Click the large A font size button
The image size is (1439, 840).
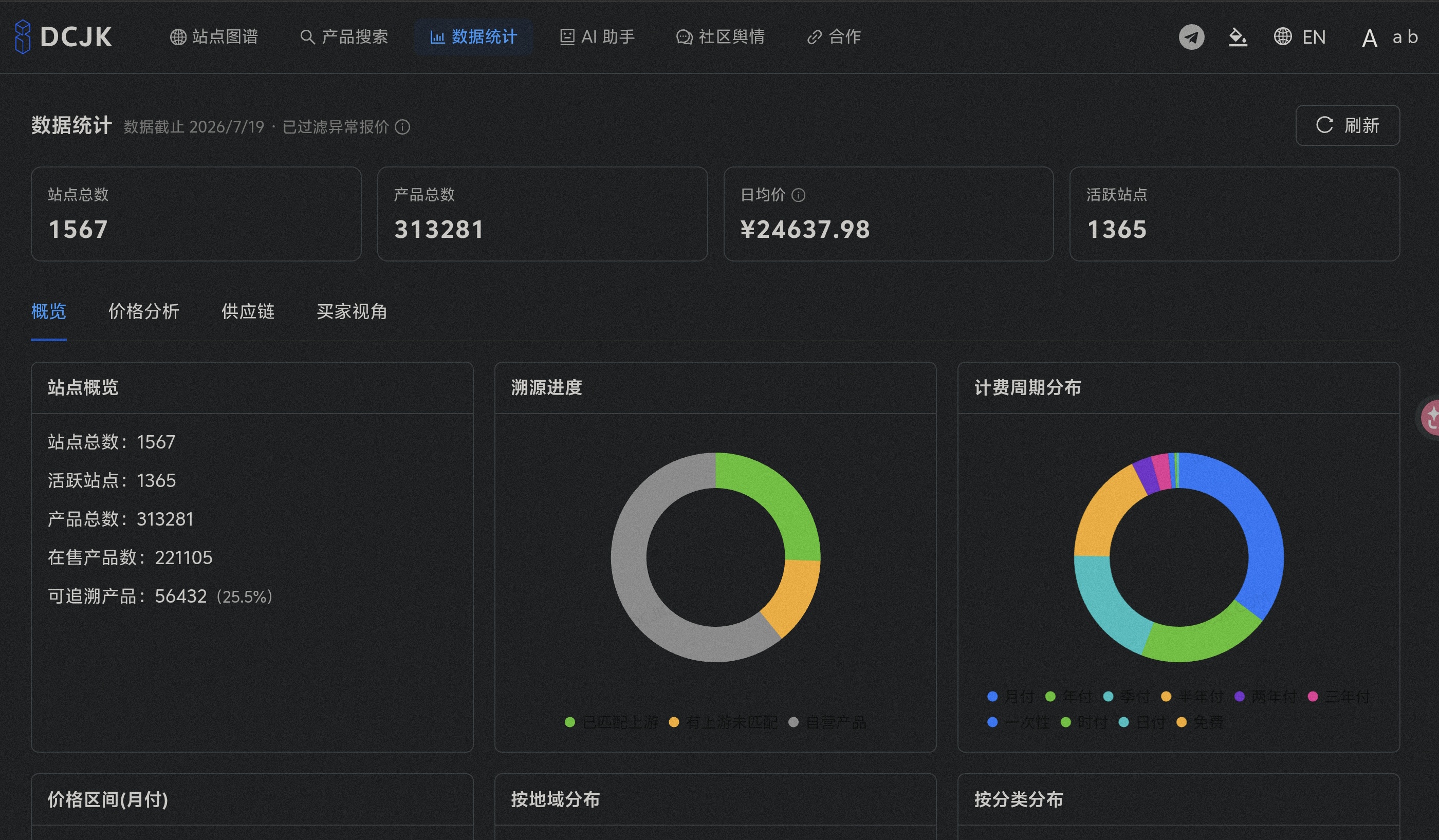coord(1369,38)
